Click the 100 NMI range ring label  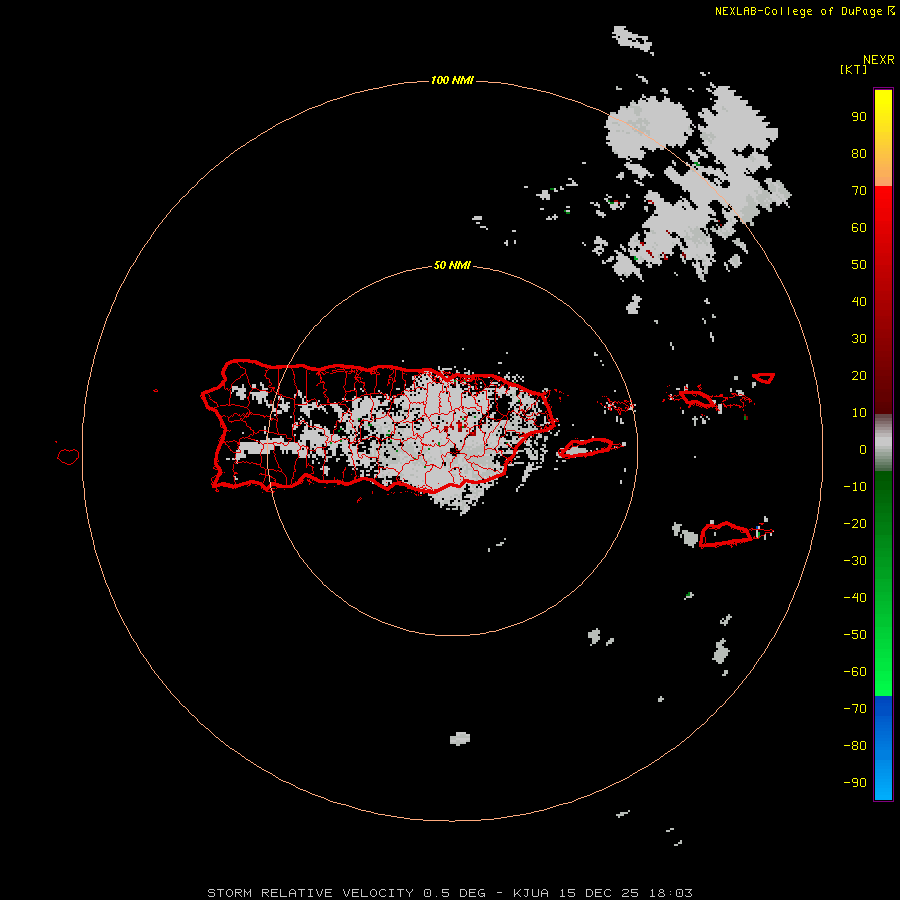click(452, 80)
